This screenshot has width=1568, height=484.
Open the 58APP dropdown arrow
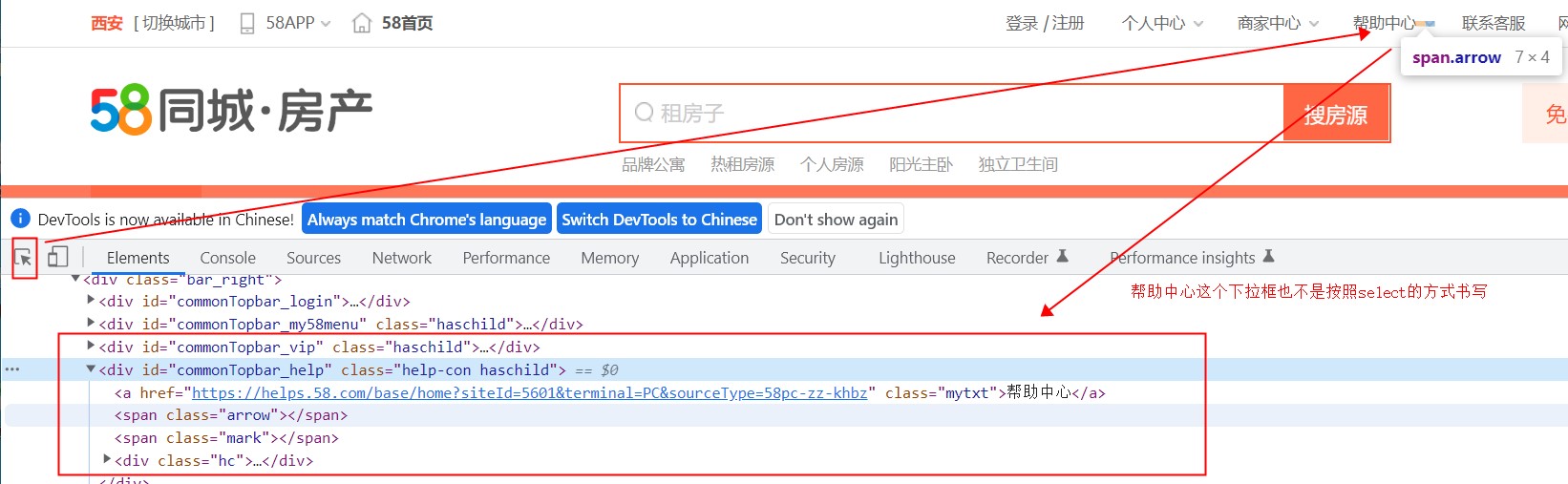point(326,24)
